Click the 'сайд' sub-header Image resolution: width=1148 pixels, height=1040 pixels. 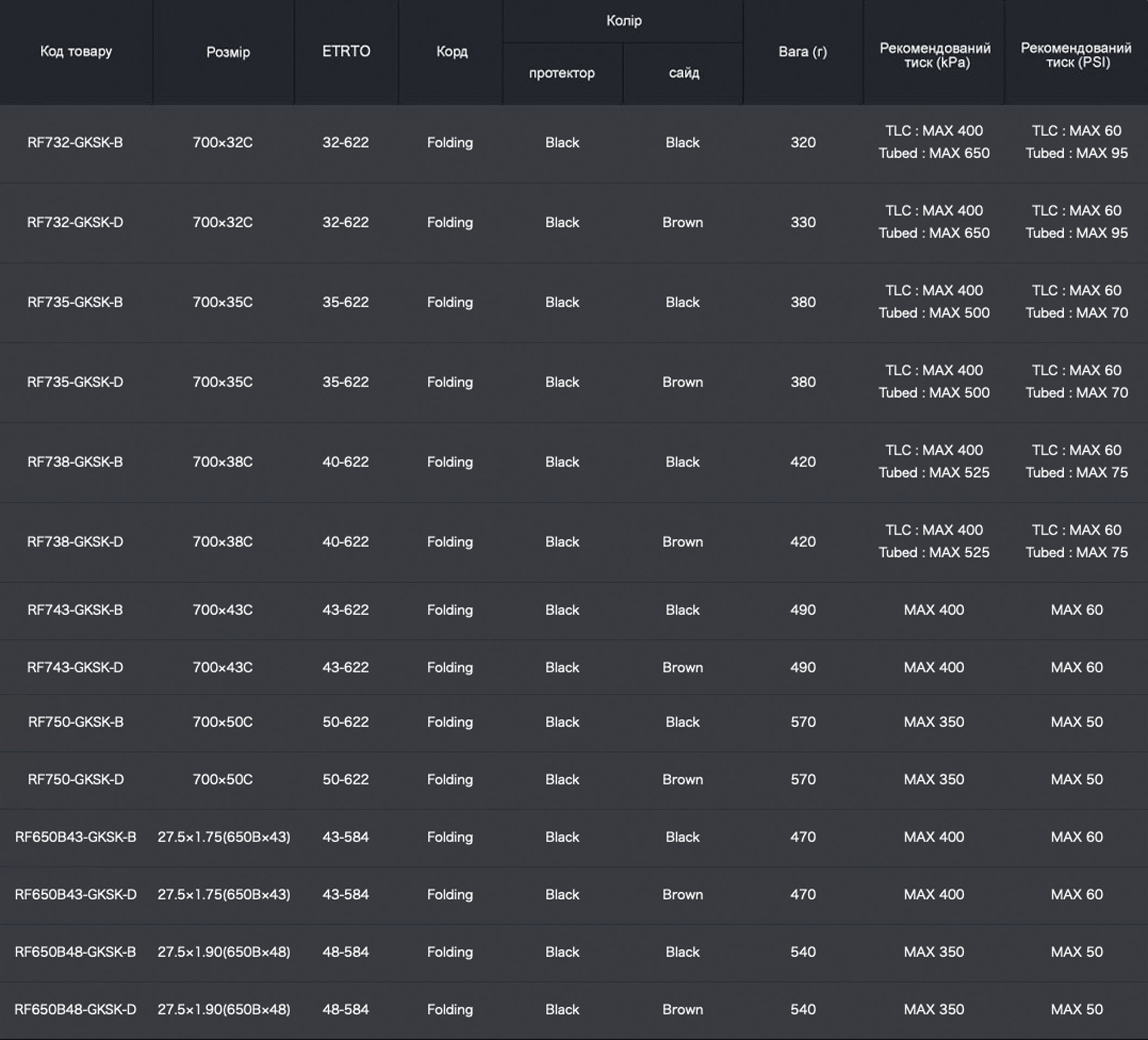[x=683, y=73]
